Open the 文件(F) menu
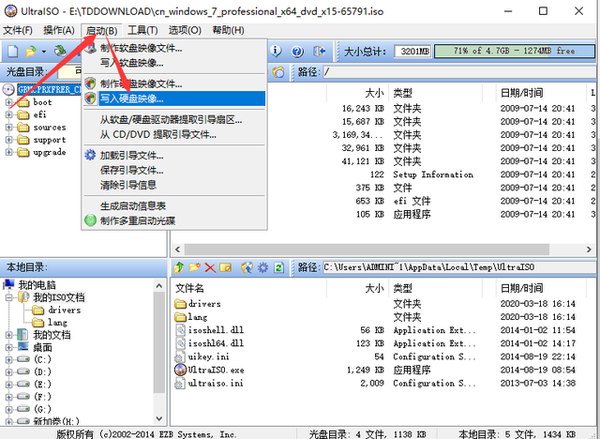Viewport: 600px width, 439px height. pyautogui.click(x=18, y=30)
